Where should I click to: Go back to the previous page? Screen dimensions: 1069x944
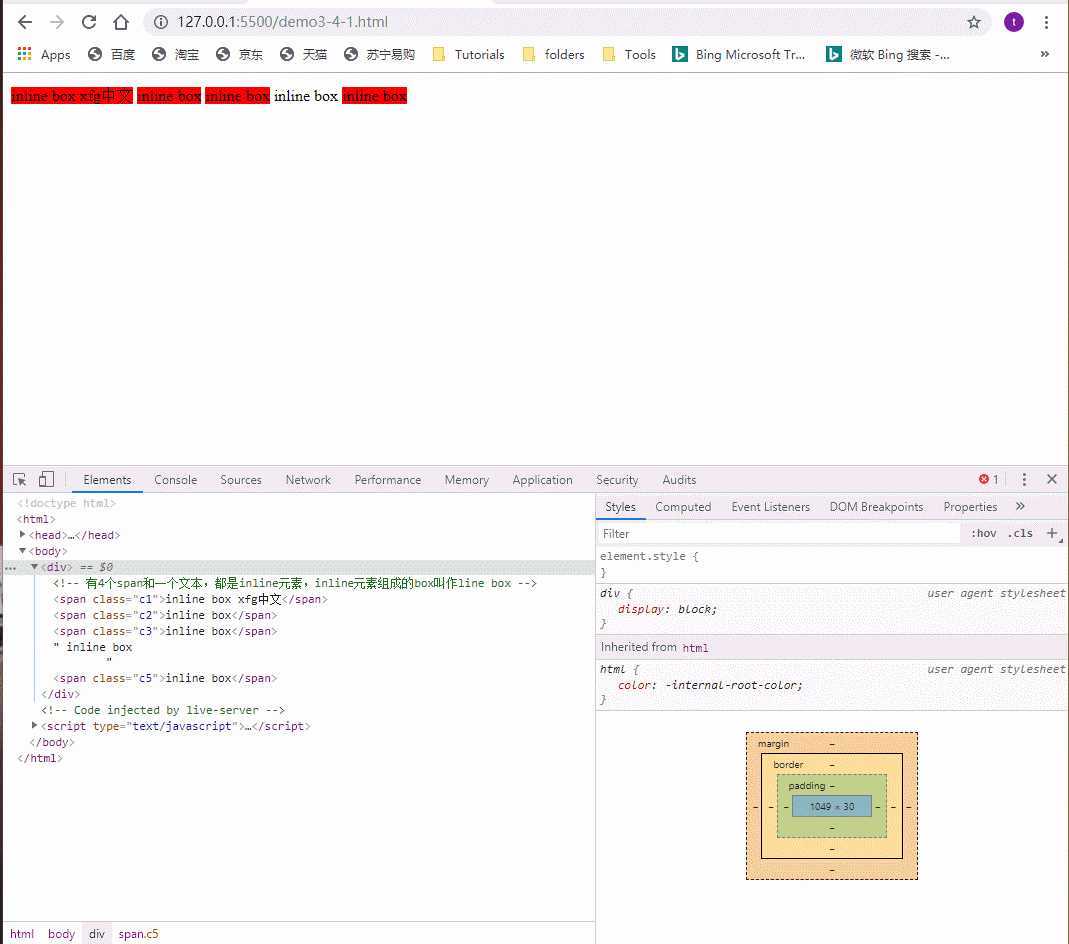25,22
